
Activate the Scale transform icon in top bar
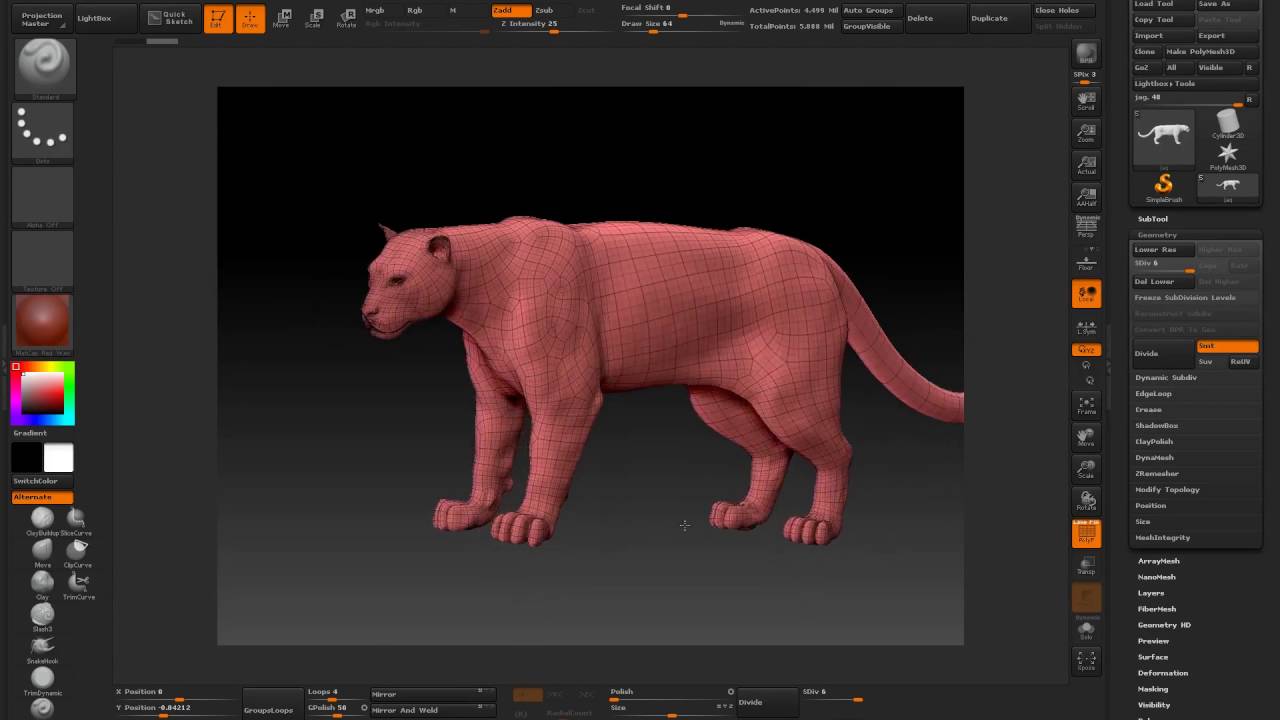point(313,18)
